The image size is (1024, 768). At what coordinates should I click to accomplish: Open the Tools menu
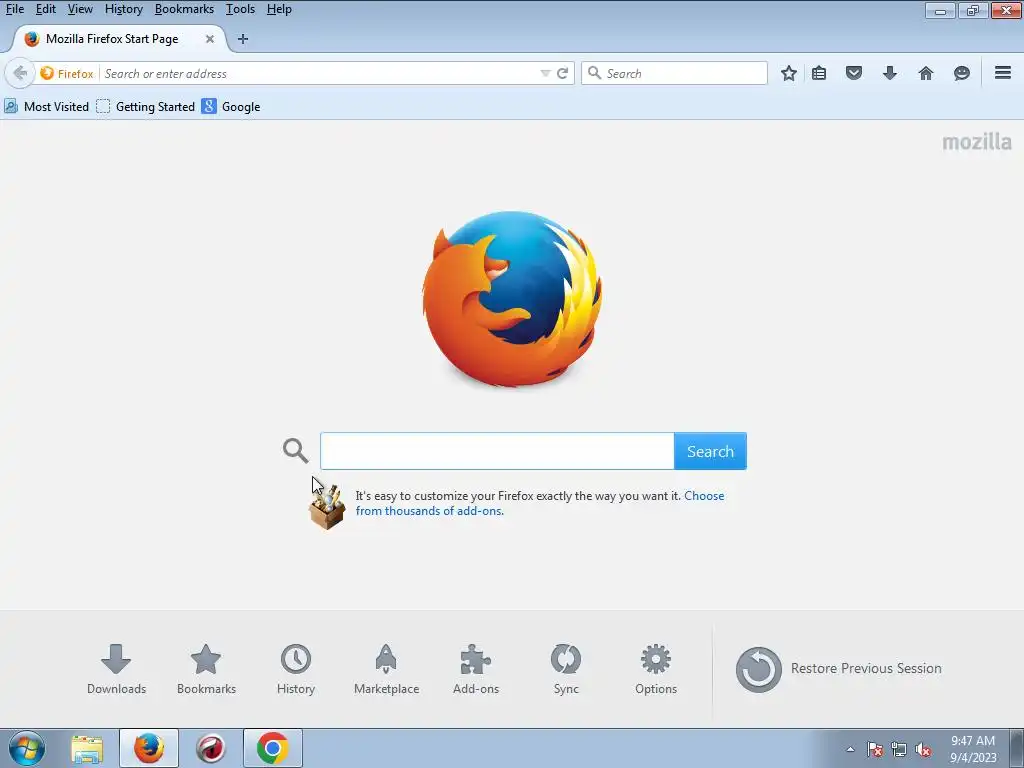240,9
